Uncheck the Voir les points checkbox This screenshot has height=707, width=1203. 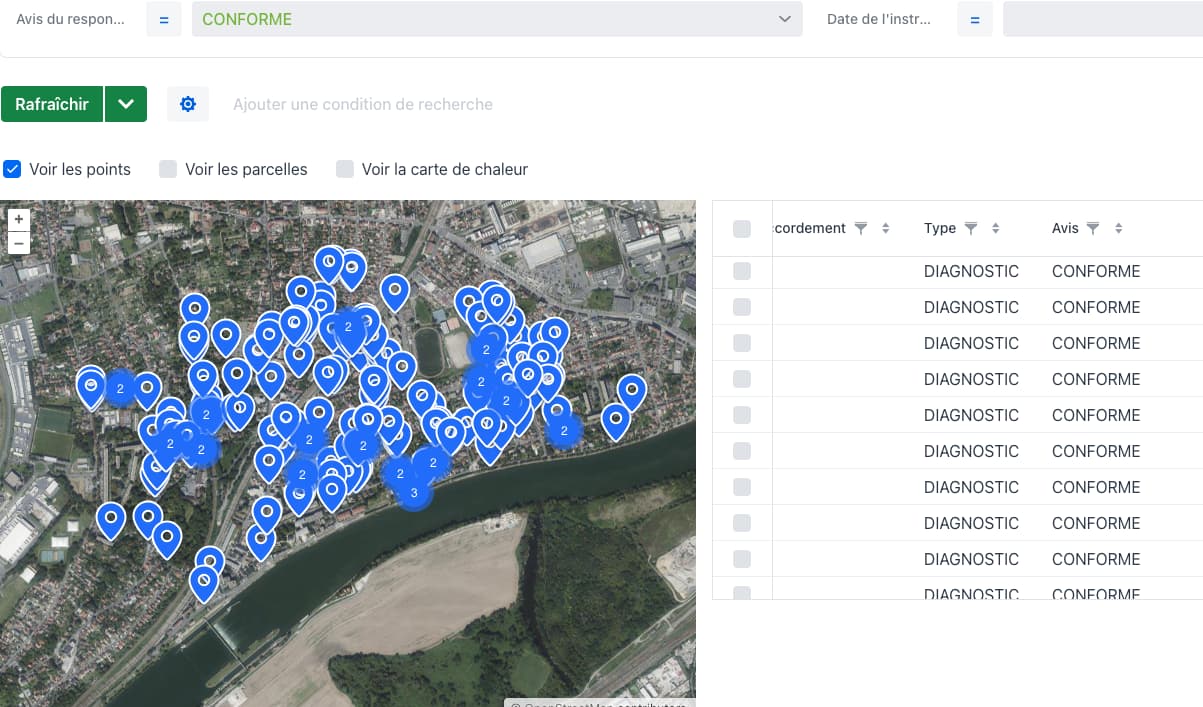coord(12,169)
